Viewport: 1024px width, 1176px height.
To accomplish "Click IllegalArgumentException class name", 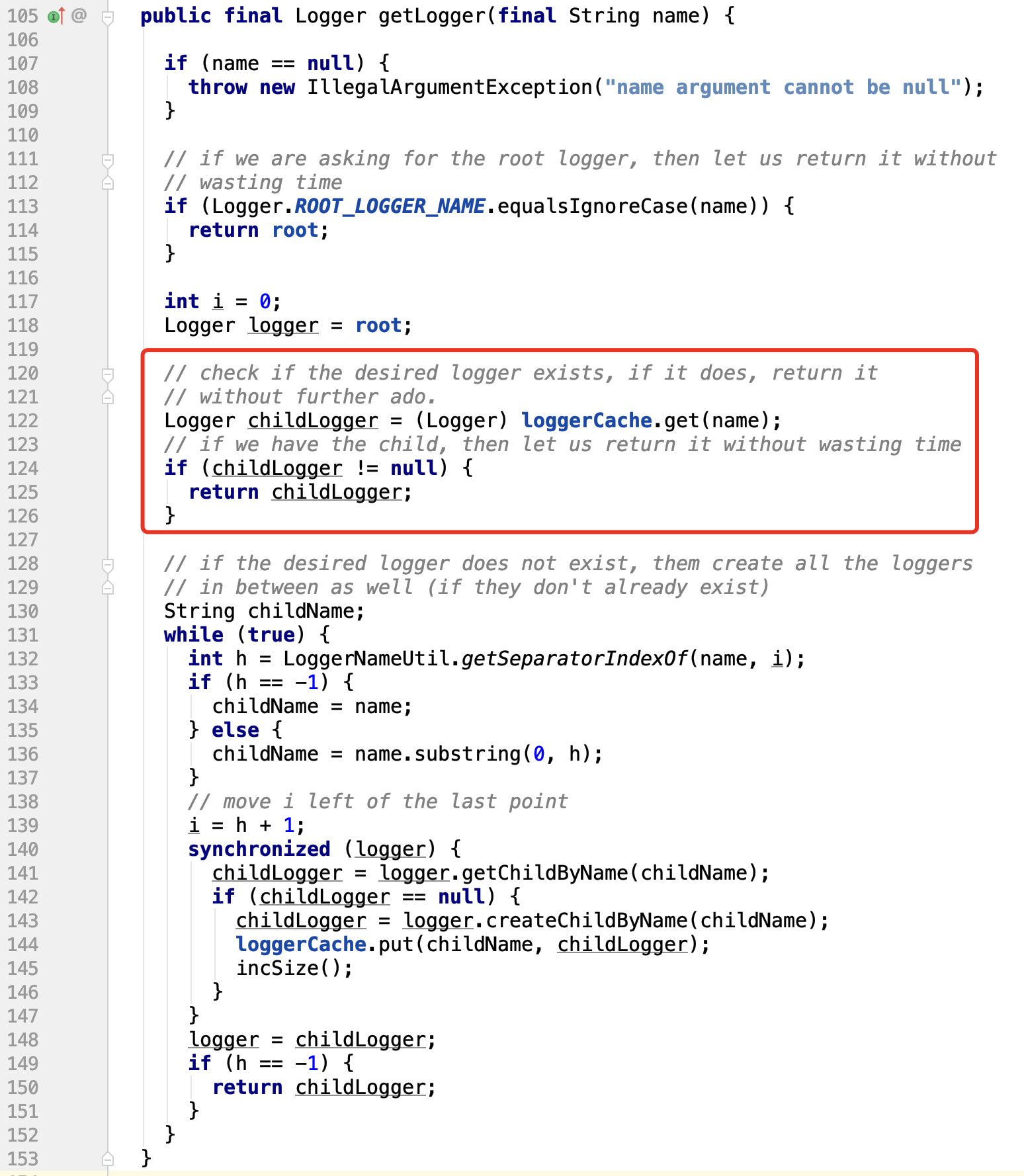I will point(450,87).
